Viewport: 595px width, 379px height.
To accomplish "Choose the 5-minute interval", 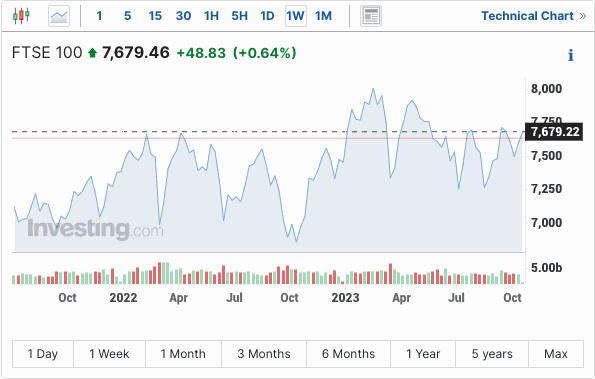I will [x=128, y=16].
